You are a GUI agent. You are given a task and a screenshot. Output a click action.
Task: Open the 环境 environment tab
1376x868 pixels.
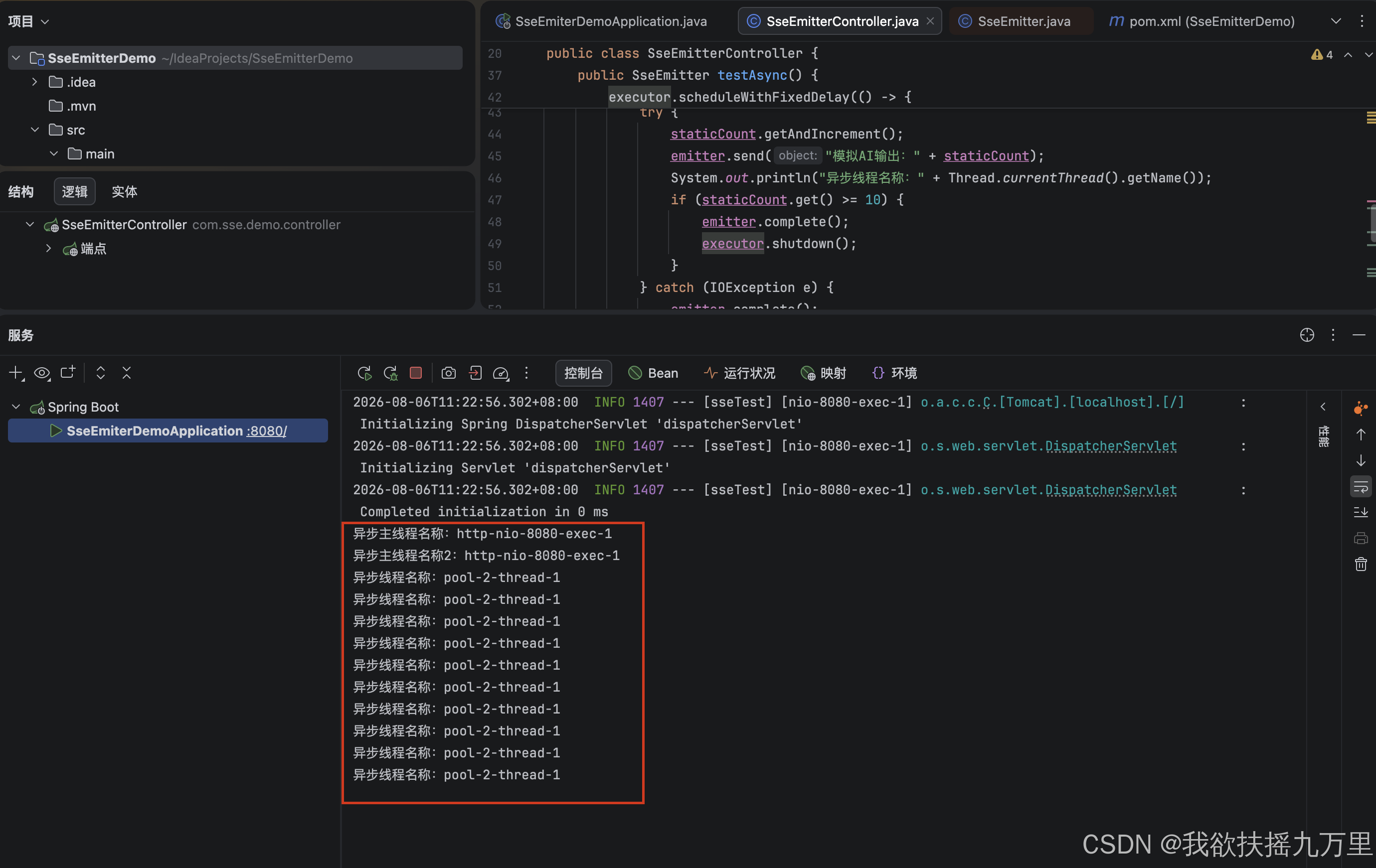coord(895,373)
